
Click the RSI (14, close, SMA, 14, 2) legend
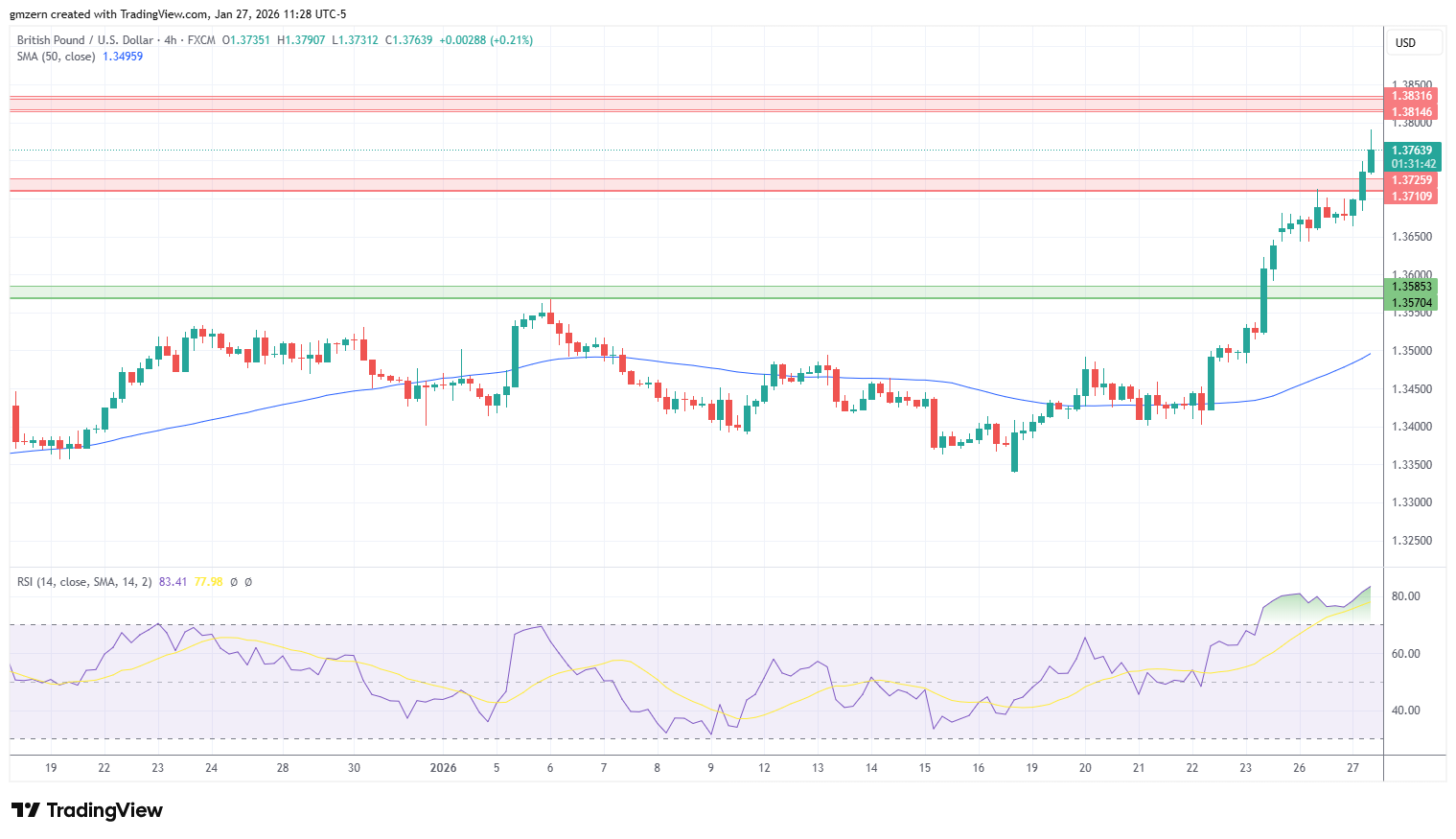click(84, 582)
